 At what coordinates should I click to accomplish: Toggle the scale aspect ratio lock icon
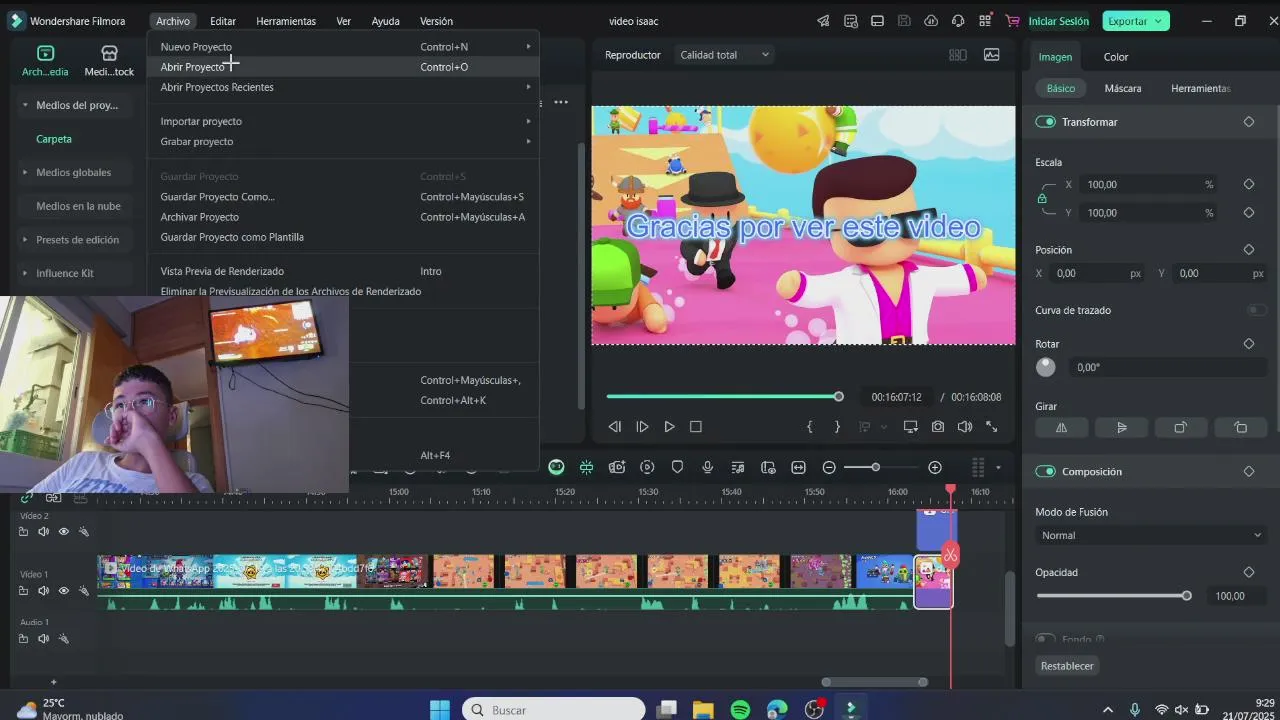[1042, 199]
